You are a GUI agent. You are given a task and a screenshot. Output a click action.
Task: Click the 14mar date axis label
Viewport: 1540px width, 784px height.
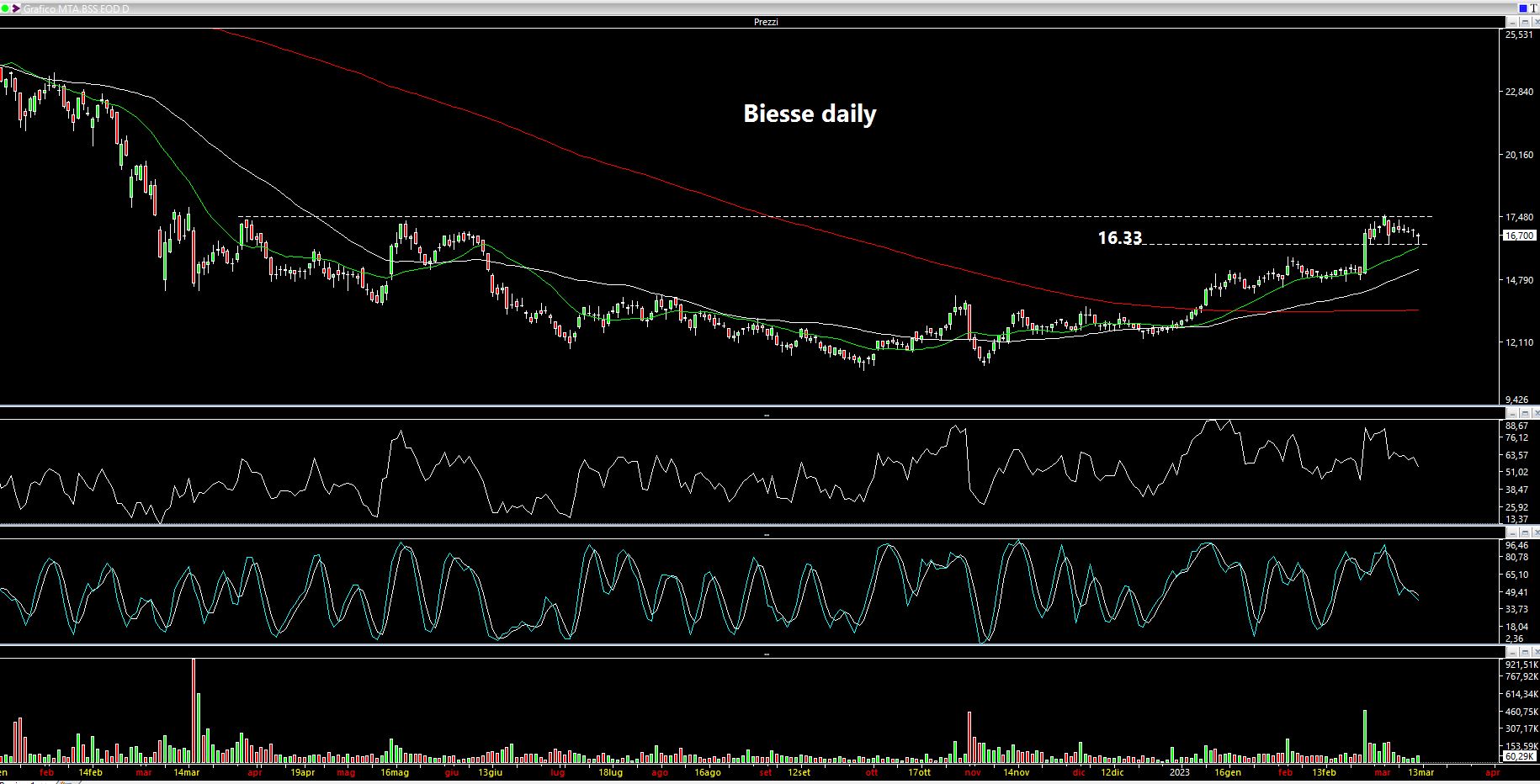pyautogui.click(x=186, y=772)
